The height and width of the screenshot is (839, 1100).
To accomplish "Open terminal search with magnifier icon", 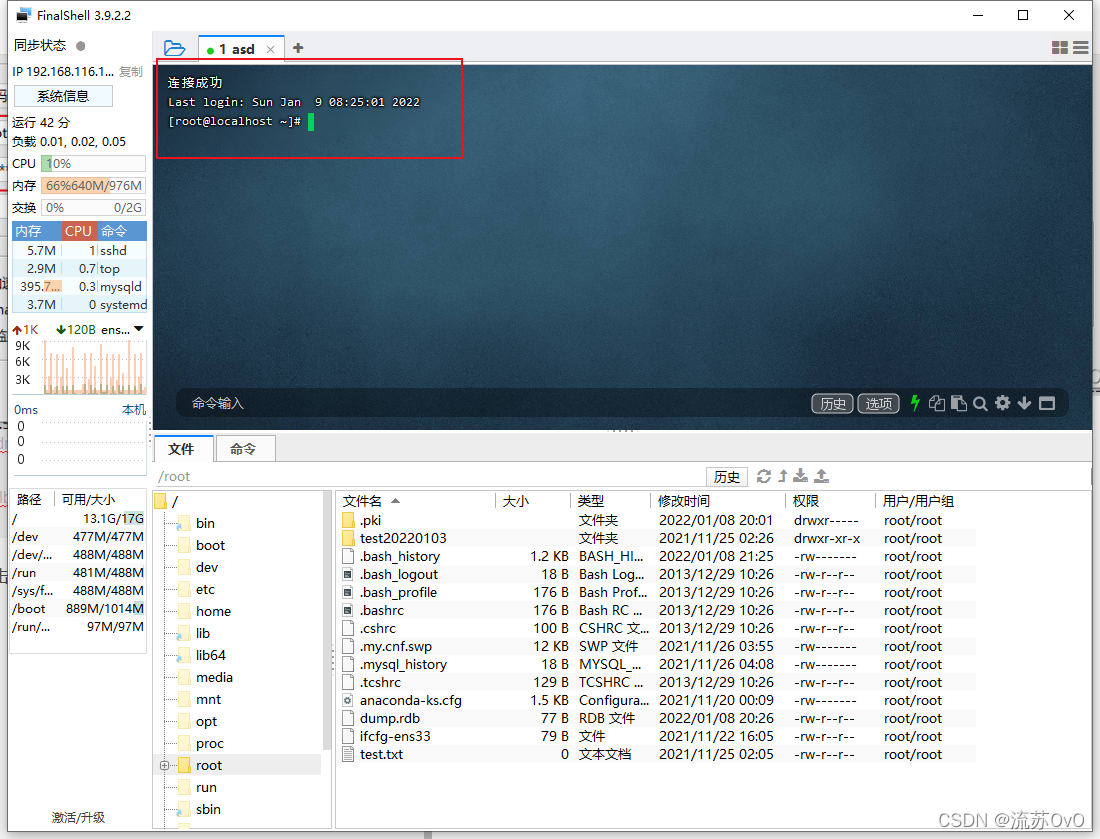I will (x=981, y=403).
